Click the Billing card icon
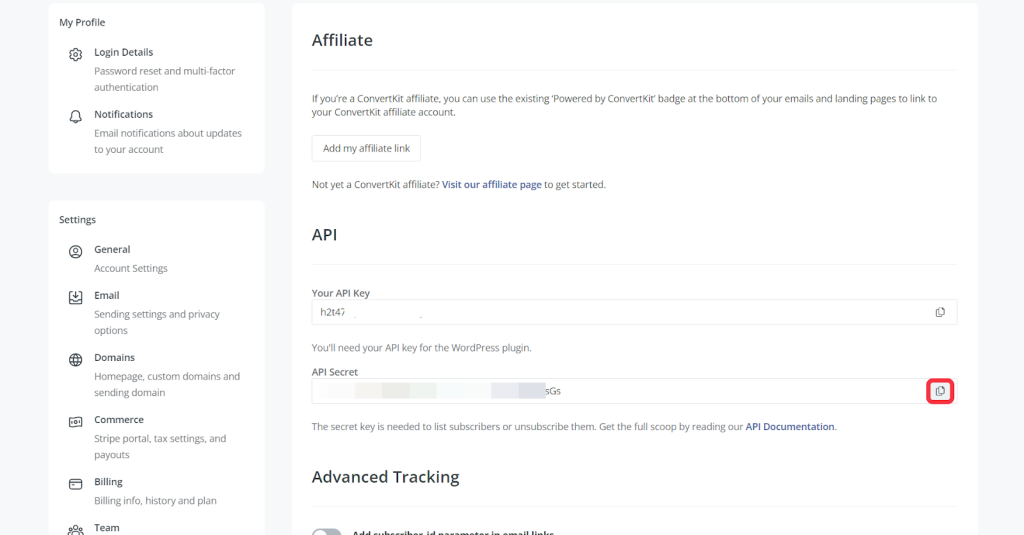 click(75, 484)
